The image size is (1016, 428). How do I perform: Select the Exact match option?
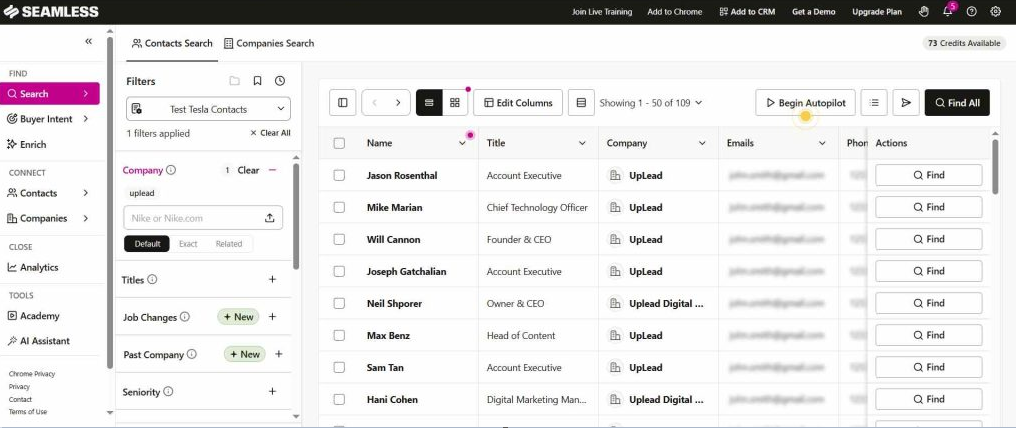click(188, 244)
